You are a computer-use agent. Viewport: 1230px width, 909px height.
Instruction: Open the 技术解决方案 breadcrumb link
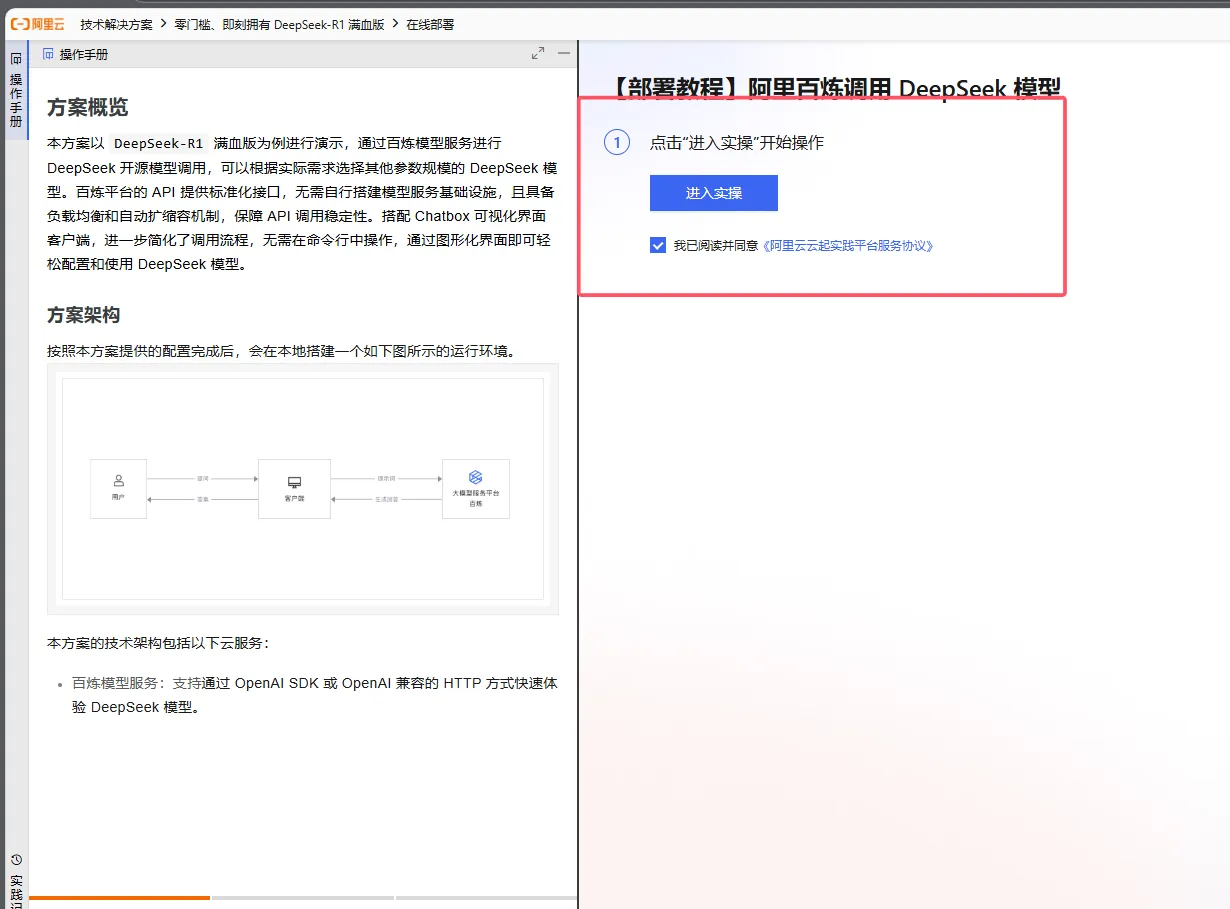(117, 24)
